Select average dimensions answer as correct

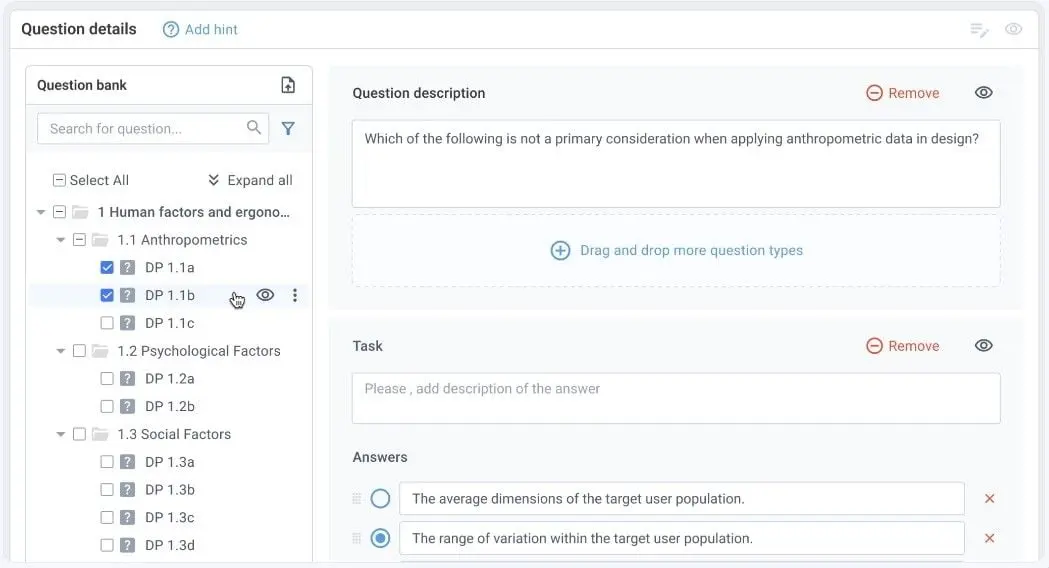pos(380,498)
